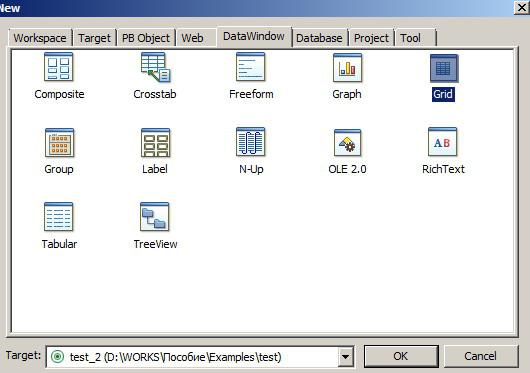
Task: Close the New dialog window
Action: [522, 7]
